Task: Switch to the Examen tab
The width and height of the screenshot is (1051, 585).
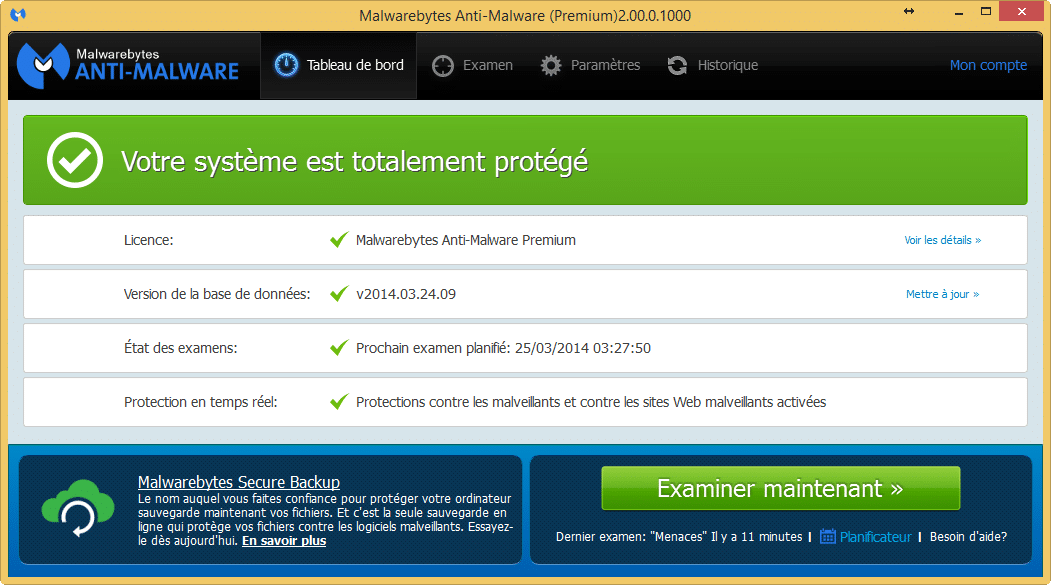Action: tap(473, 65)
